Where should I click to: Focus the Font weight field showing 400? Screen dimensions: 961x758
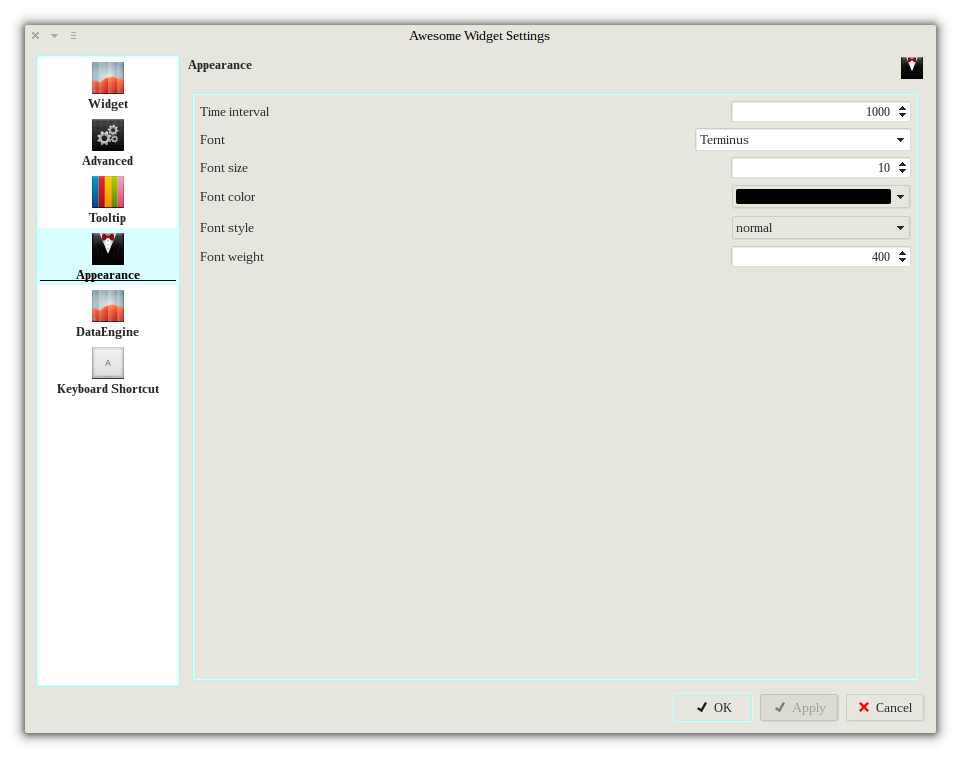(x=812, y=257)
